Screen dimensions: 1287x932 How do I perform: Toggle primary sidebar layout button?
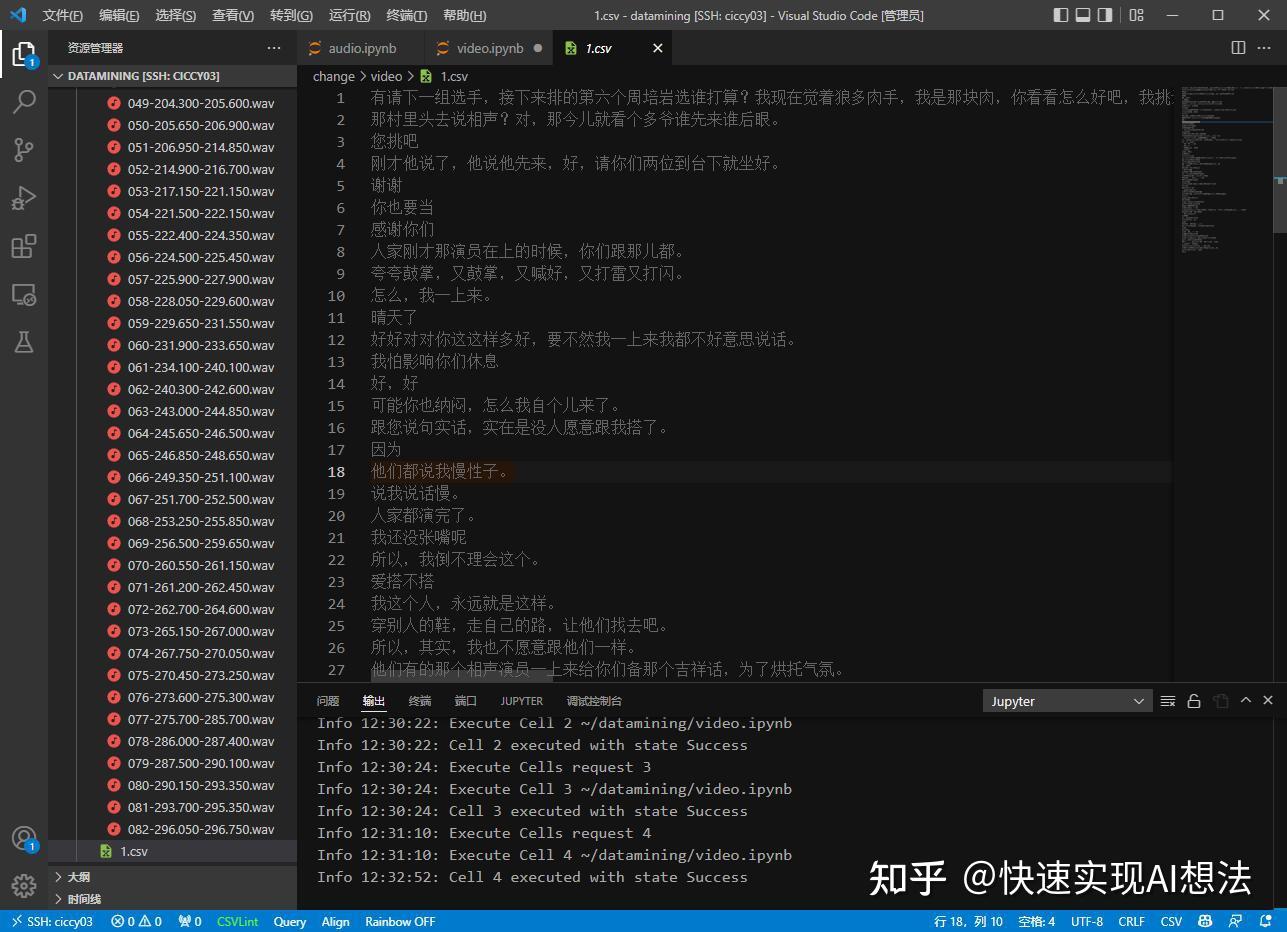pos(1061,15)
